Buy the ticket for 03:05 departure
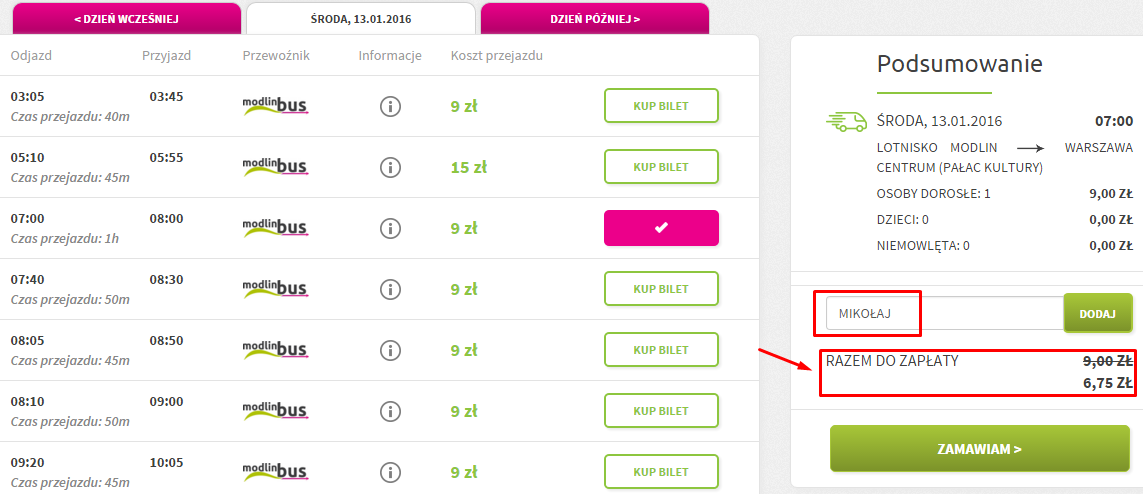 pyautogui.click(x=661, y=106)
